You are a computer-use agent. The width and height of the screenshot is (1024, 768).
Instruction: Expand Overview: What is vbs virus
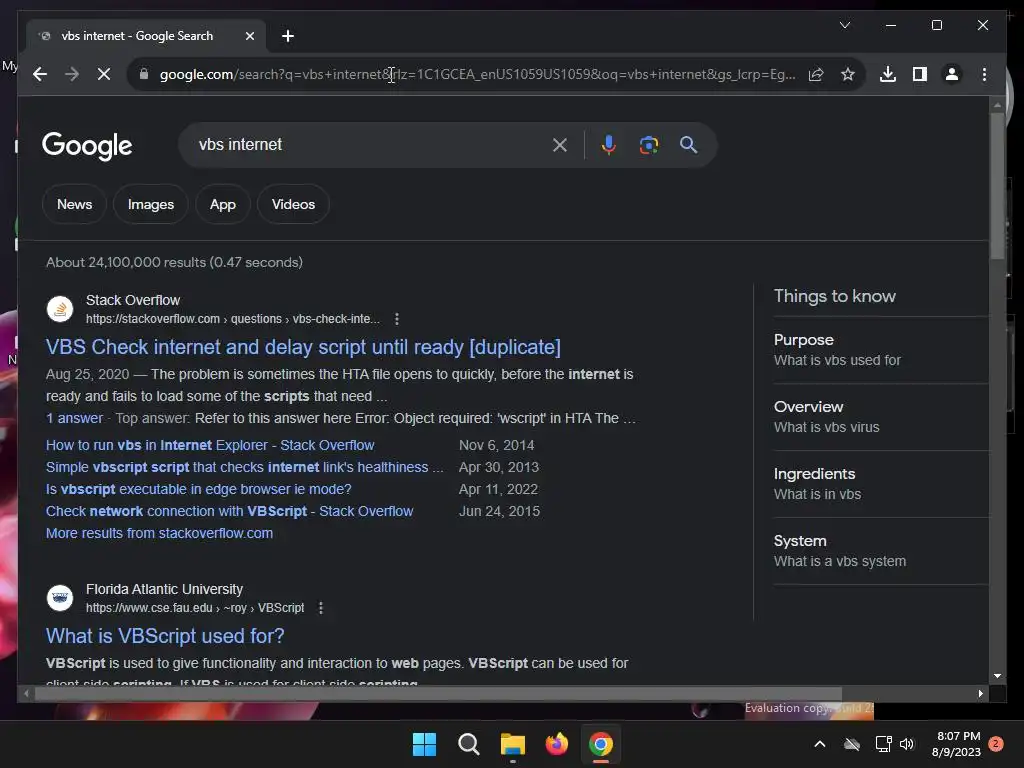[881, 417]
